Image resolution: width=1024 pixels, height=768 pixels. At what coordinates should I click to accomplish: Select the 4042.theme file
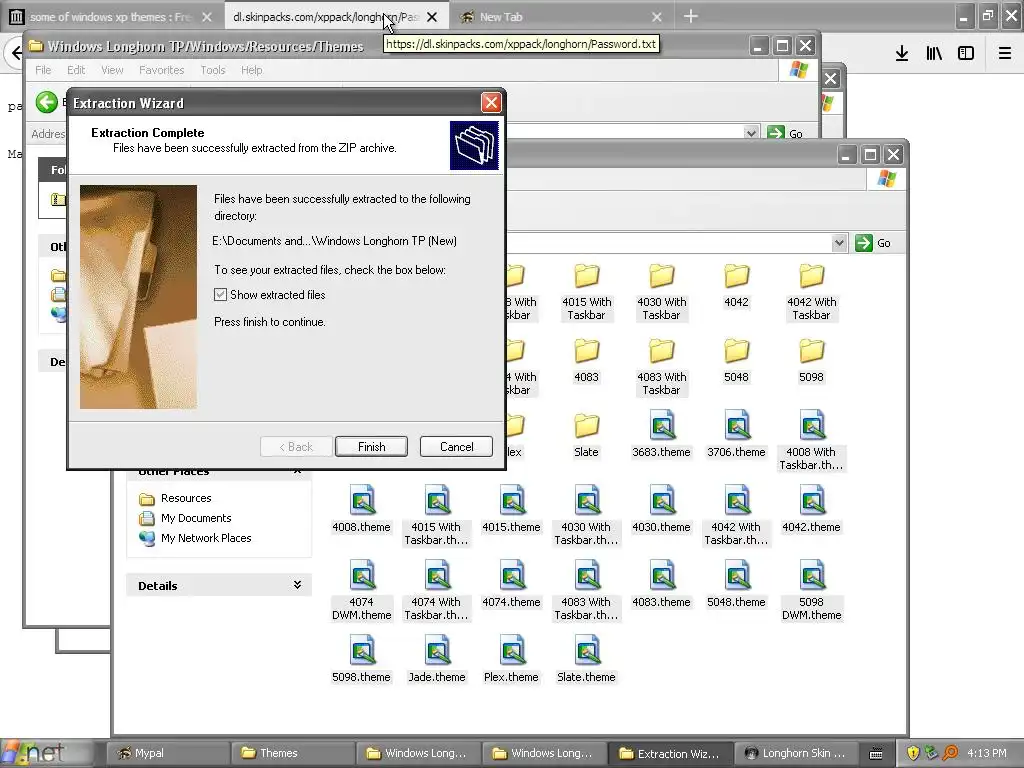(811, 509)
